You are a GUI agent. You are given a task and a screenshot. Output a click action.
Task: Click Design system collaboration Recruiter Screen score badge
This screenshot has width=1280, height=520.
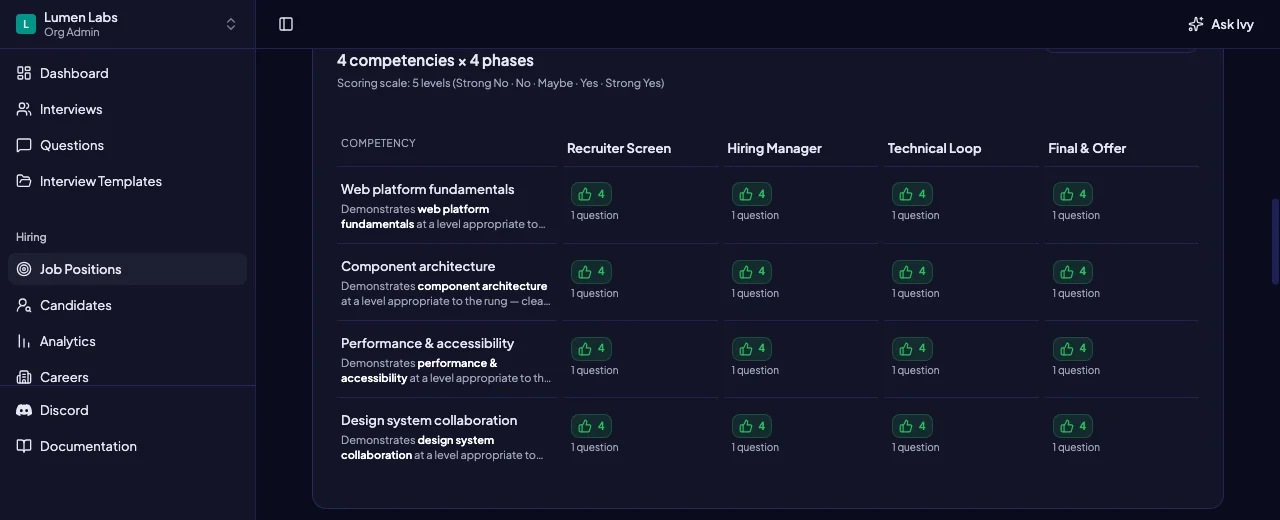click(x=591, y=425)
